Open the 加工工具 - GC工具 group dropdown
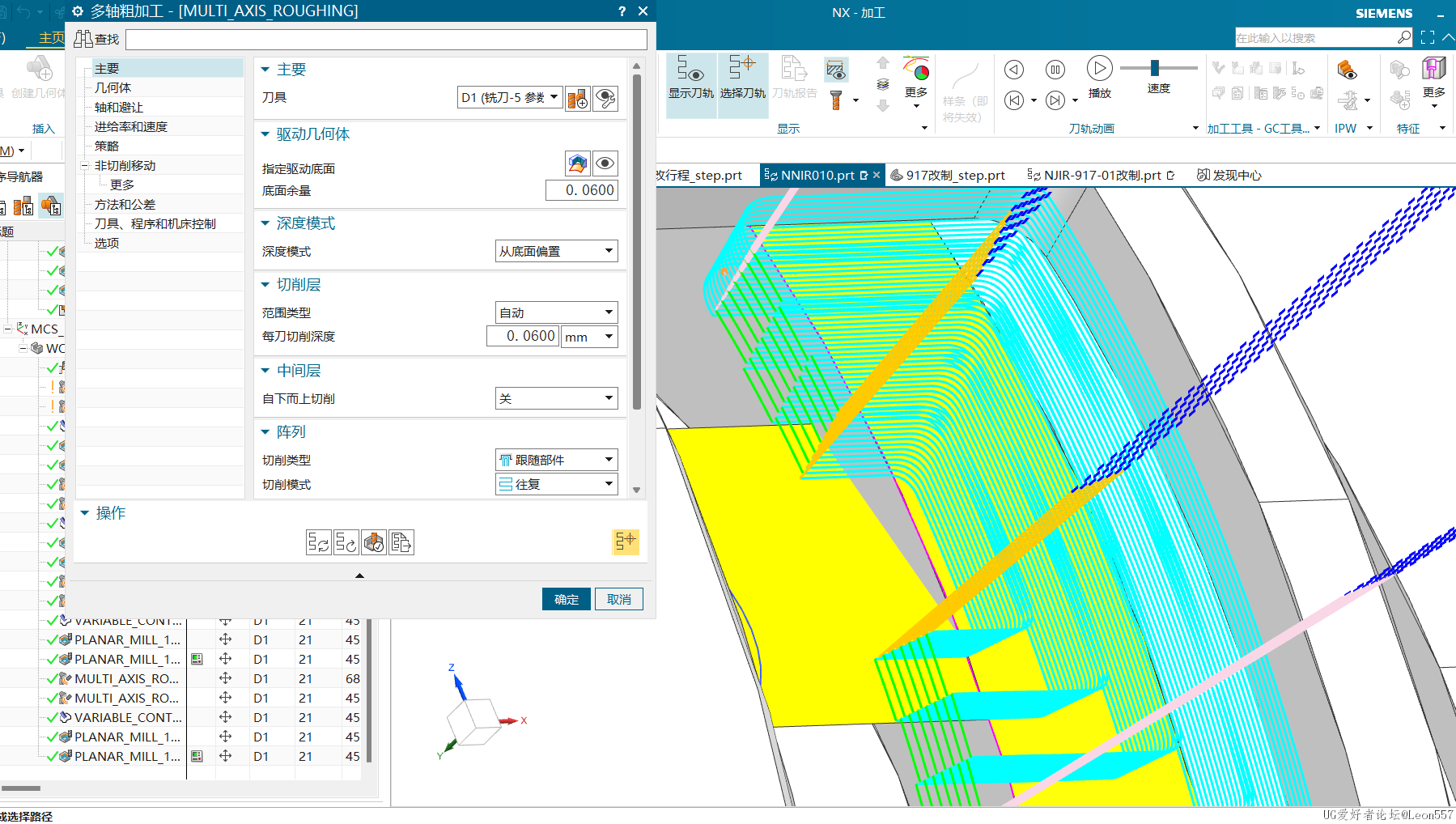Screen dimensions: 1456x824 pos(1317,128)
